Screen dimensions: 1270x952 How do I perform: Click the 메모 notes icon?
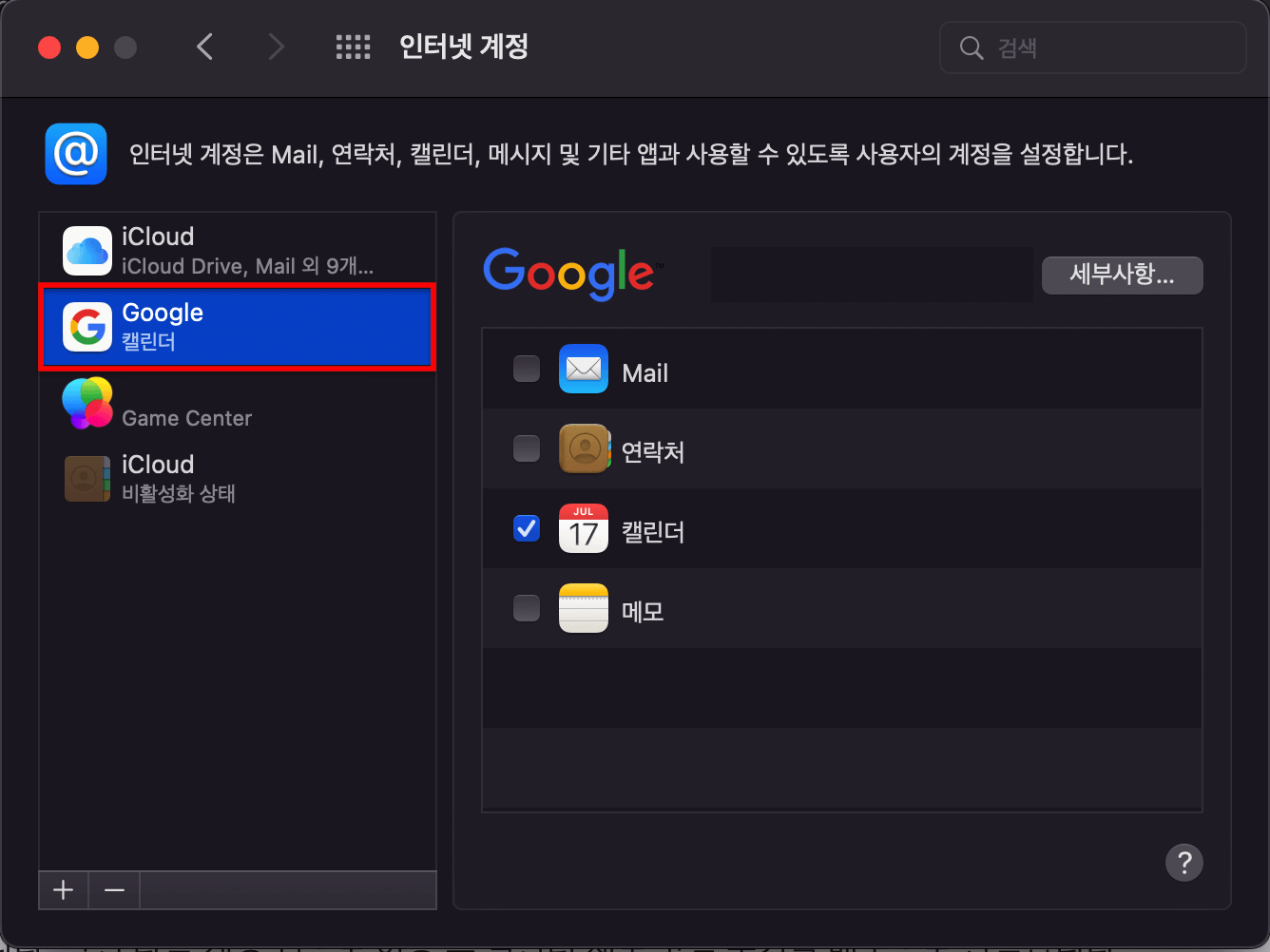[583, 608]
